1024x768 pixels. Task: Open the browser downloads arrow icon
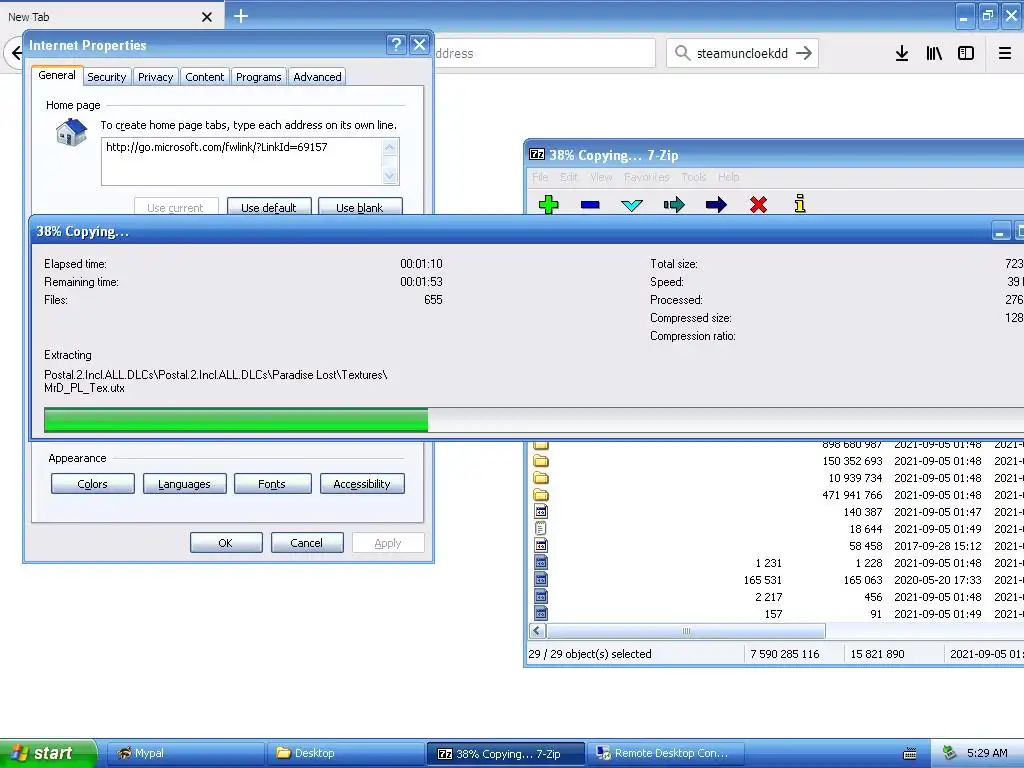coord(902,54)
